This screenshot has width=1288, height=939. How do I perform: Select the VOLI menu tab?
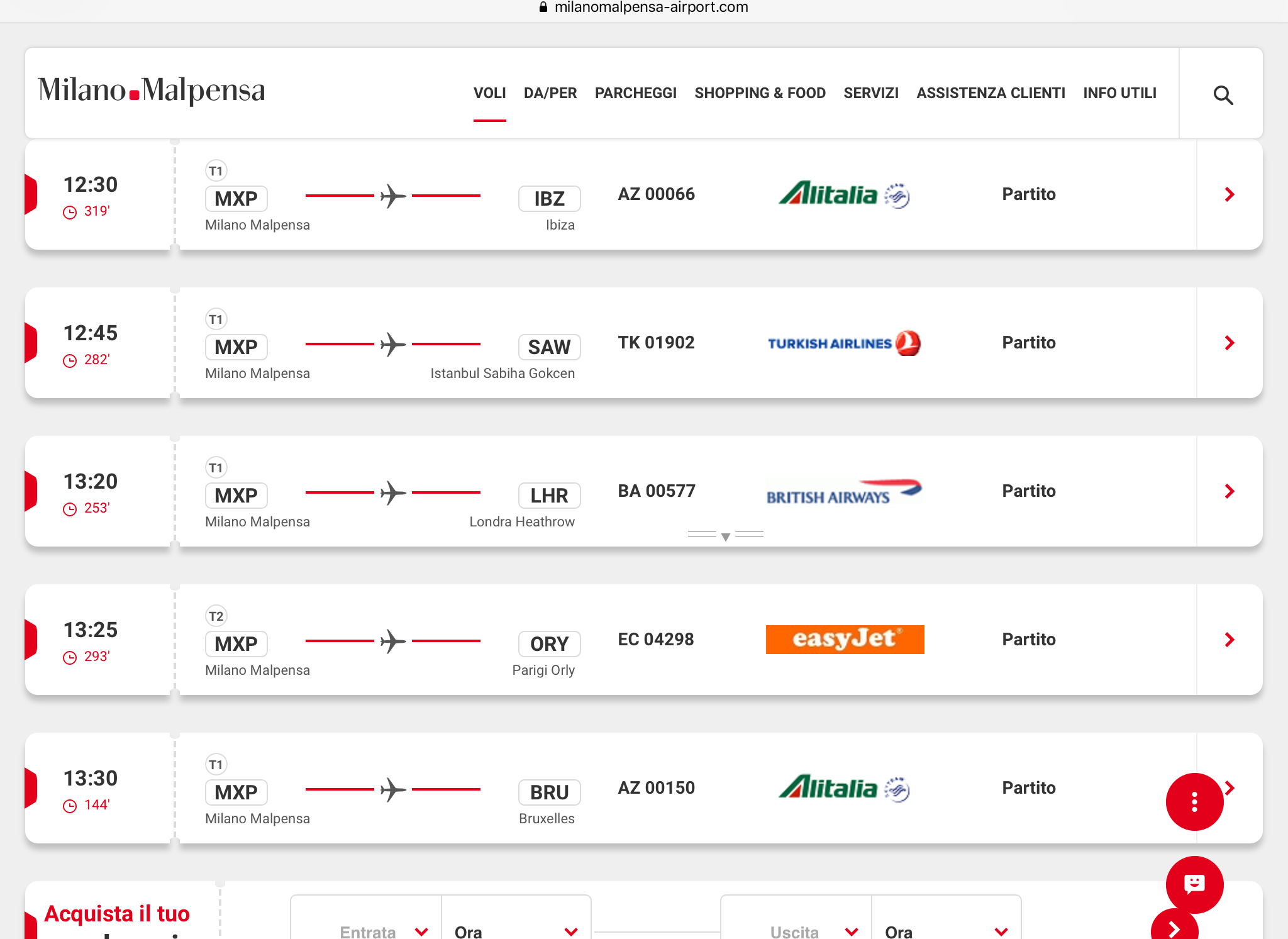tap(489, 93)
